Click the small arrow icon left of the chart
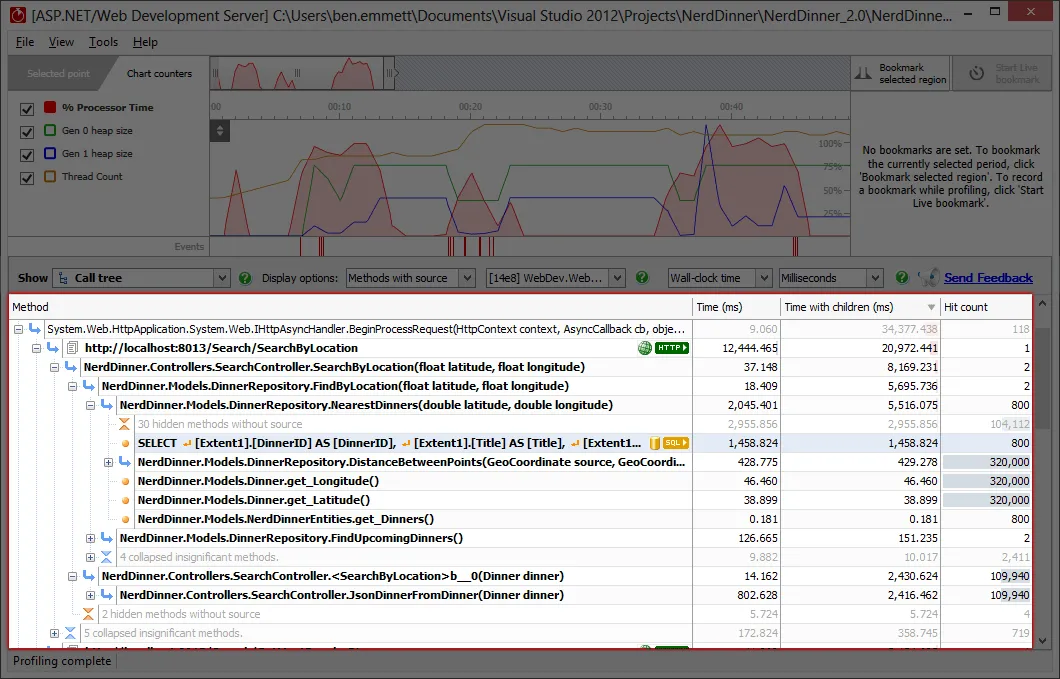This screenshot has width=1060, height=679. (220, 131)
